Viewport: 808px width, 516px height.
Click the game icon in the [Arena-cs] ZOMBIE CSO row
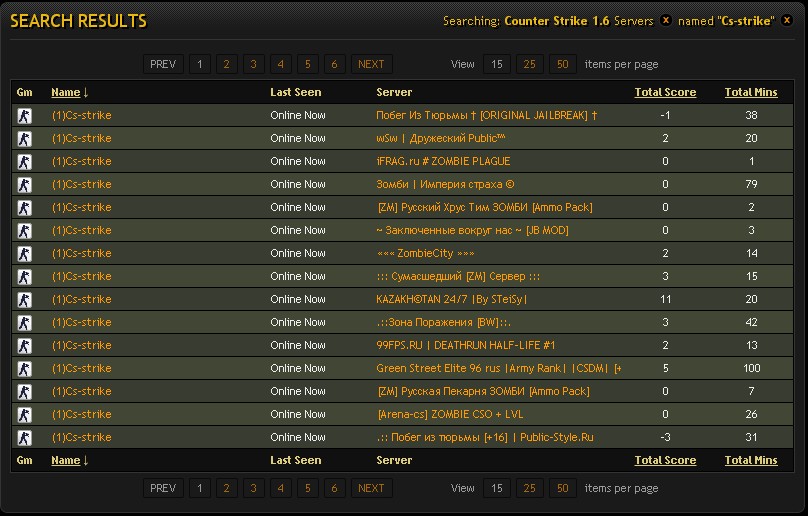pos(24,415)
